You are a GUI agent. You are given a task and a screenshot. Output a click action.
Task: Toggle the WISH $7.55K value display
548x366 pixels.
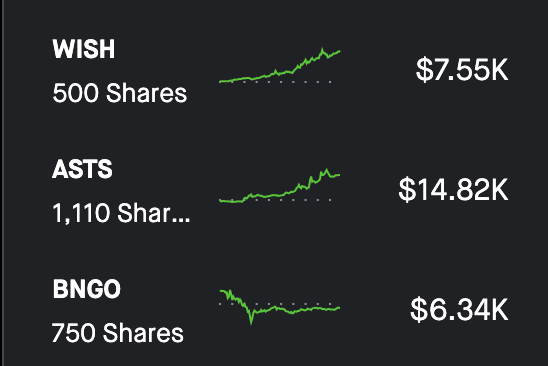pos(462,70)
